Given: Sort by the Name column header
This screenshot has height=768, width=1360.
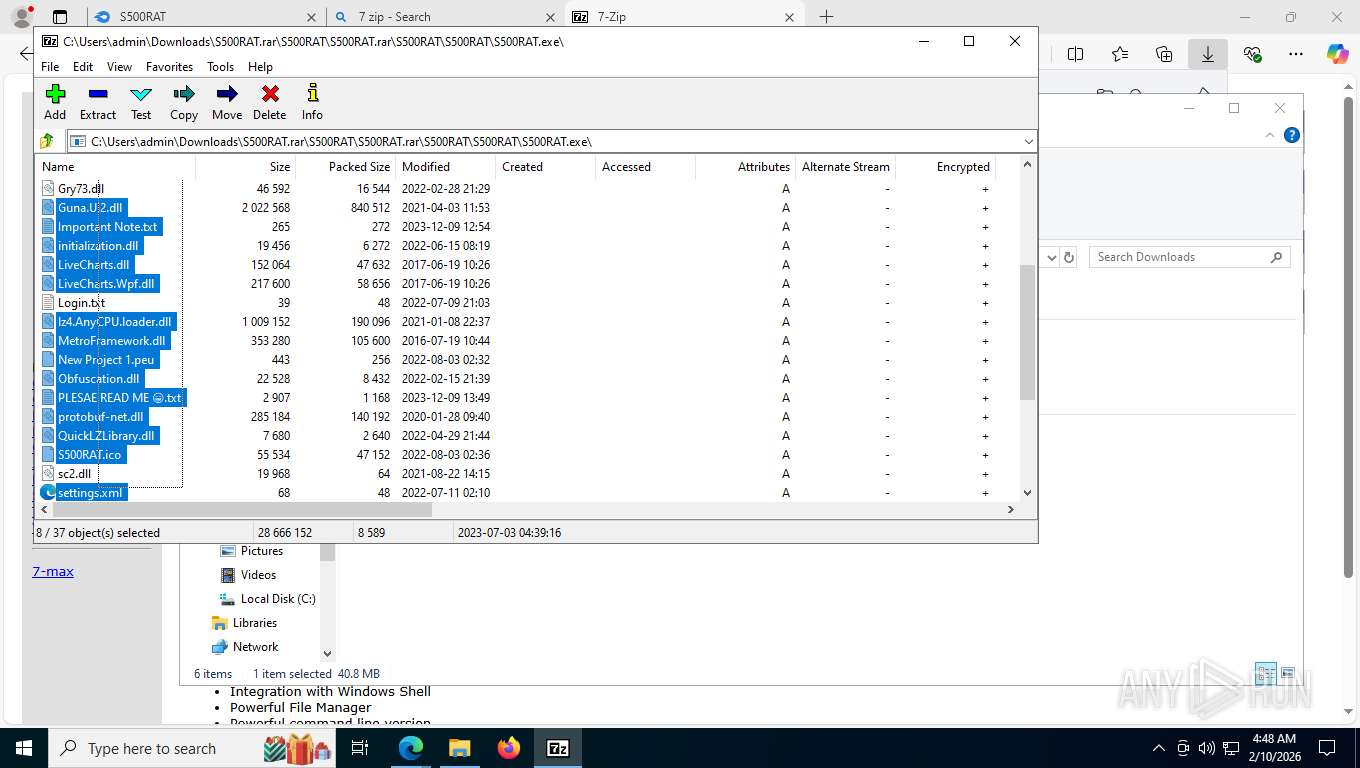Looking at the screenshot, I should pyautogui.click(x=115, y=167).
